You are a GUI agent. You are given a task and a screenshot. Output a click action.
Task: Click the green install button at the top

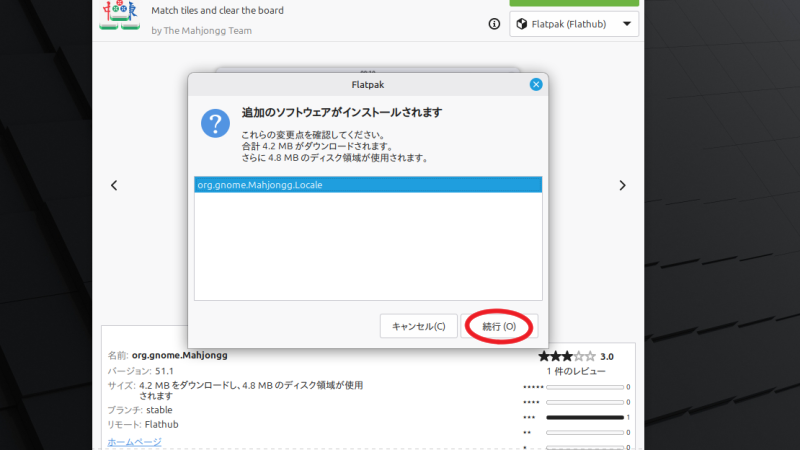click(574, 3)
